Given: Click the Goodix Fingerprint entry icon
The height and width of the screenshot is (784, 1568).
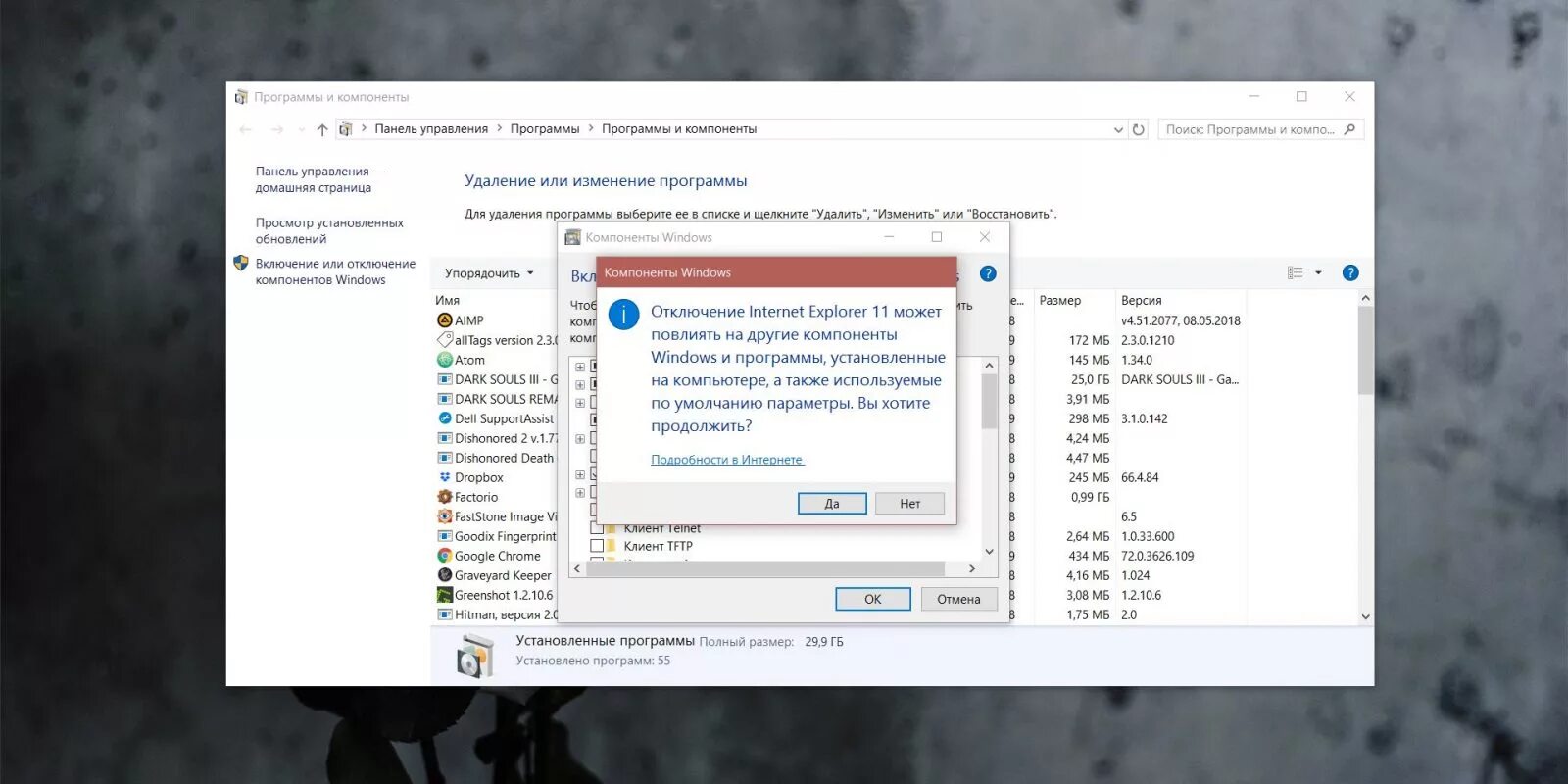Looking at the screenshot, I should [x=444, y=536].
